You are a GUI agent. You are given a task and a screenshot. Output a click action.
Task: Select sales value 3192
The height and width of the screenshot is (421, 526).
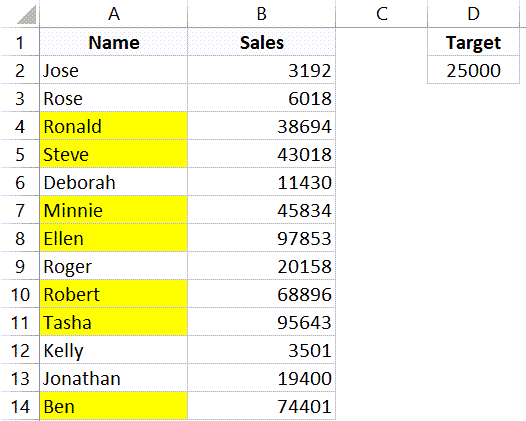[261, 70]
